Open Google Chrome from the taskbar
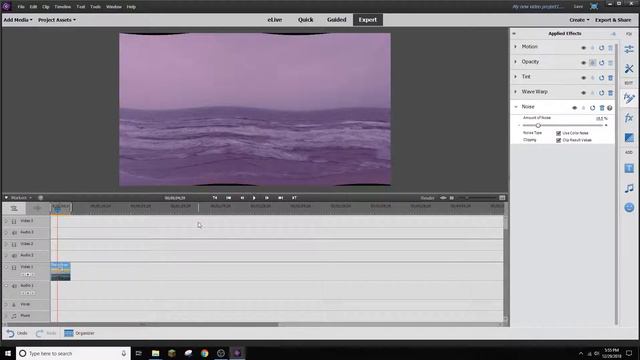Viewport: 640px width, 360px height. click(x=204, y=353)
